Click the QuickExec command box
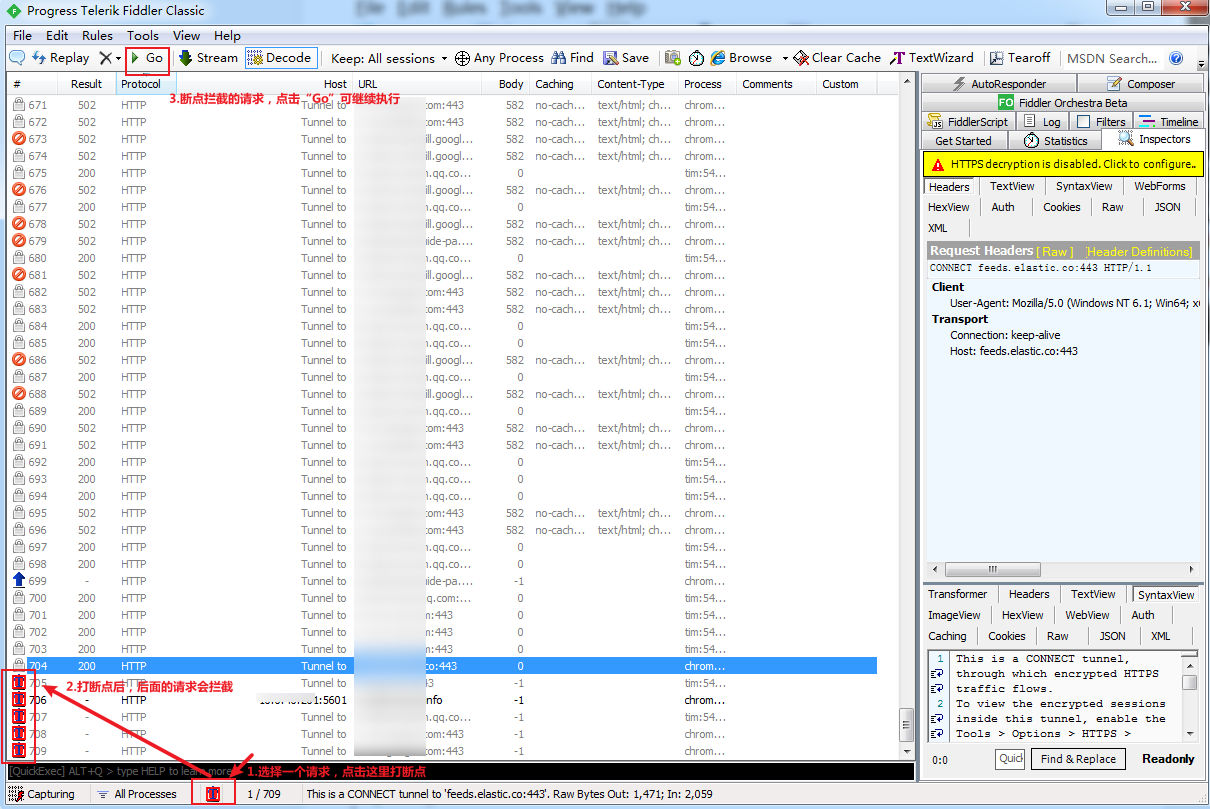This screenshot has width=1210, height=809. pos(460,772)
